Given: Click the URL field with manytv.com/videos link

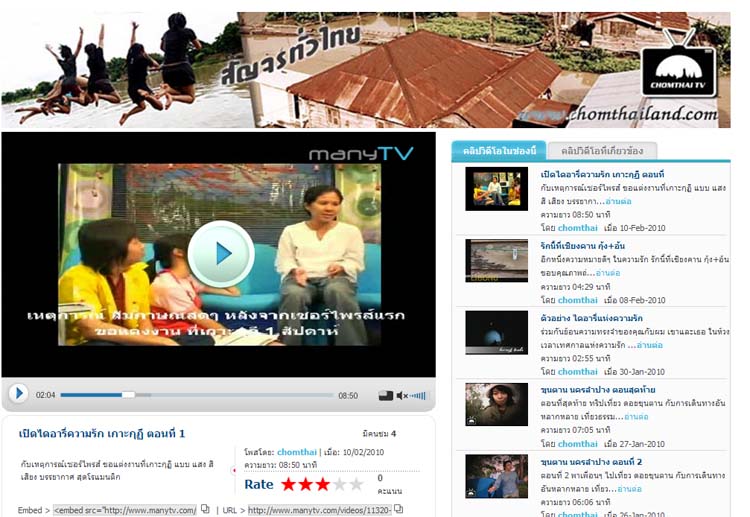Looking at the screenshot, I should click(319, 510).
